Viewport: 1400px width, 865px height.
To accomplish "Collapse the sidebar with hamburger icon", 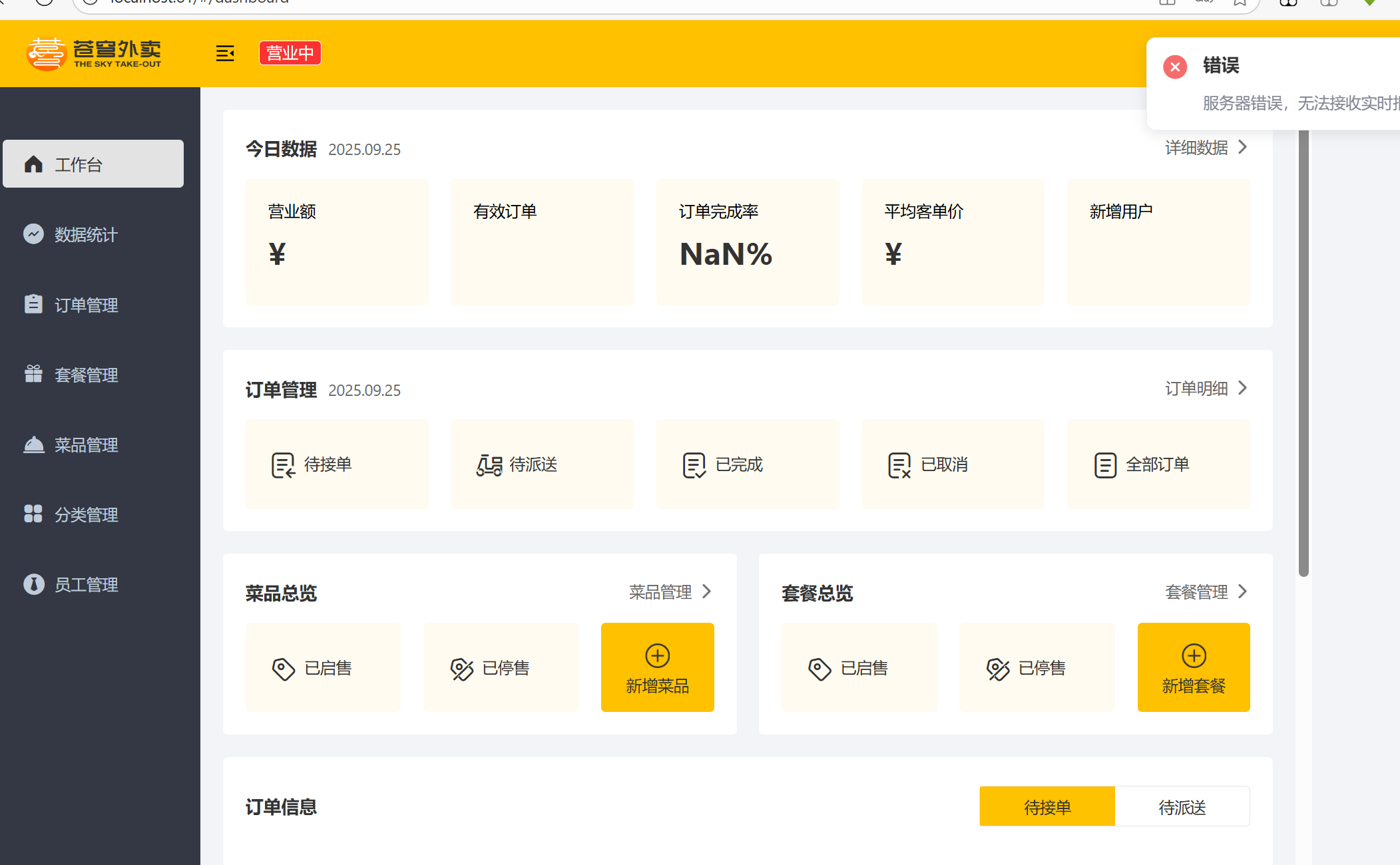I will (x=225, y=53).
